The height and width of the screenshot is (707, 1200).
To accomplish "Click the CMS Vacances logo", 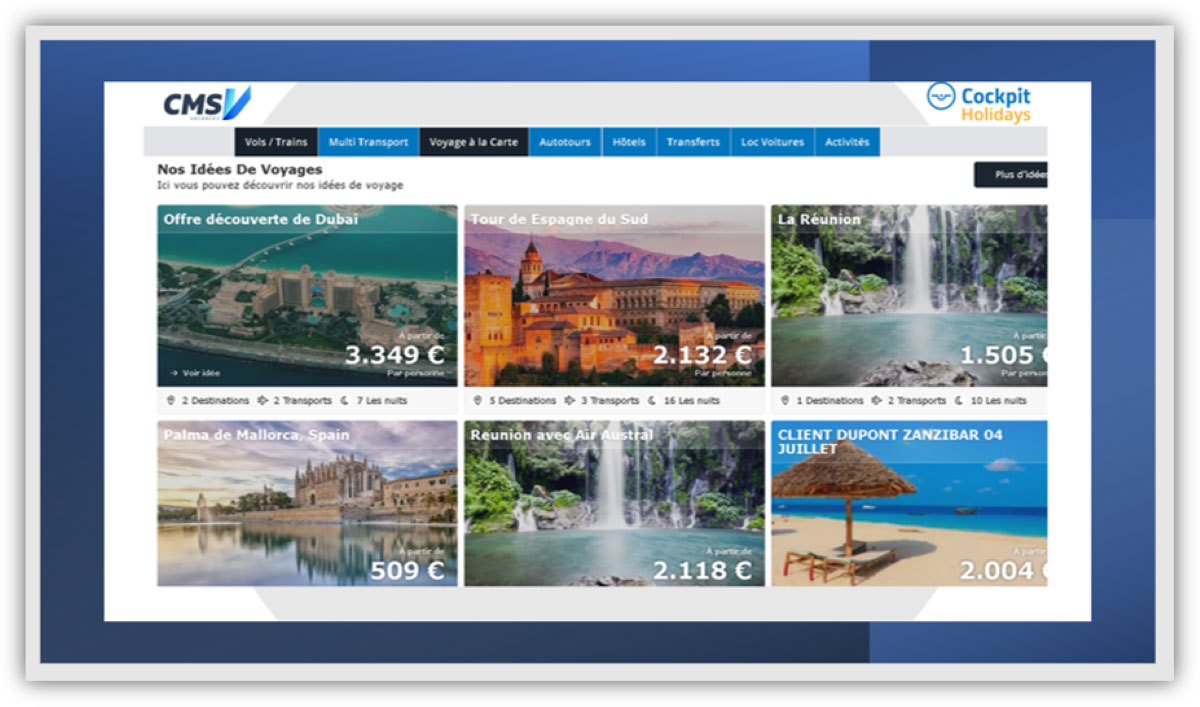I will [x=207, y=103].
